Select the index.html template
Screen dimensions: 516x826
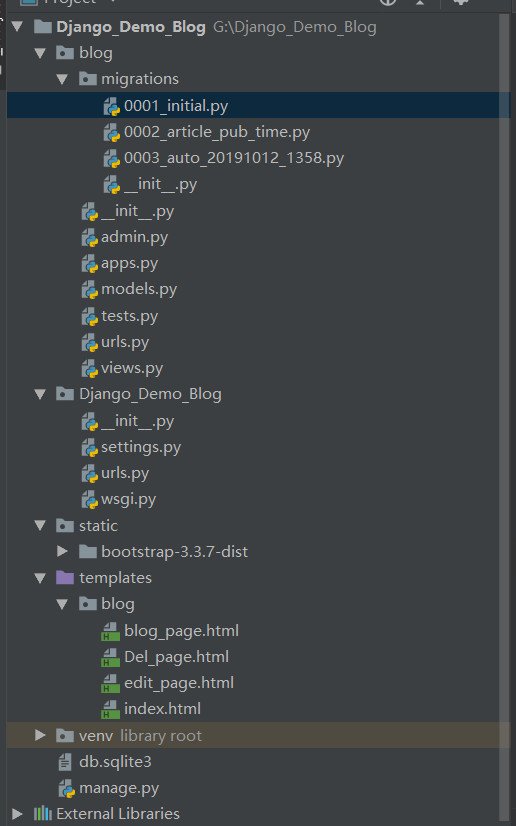pyautogui.click(x=162, y=709)
